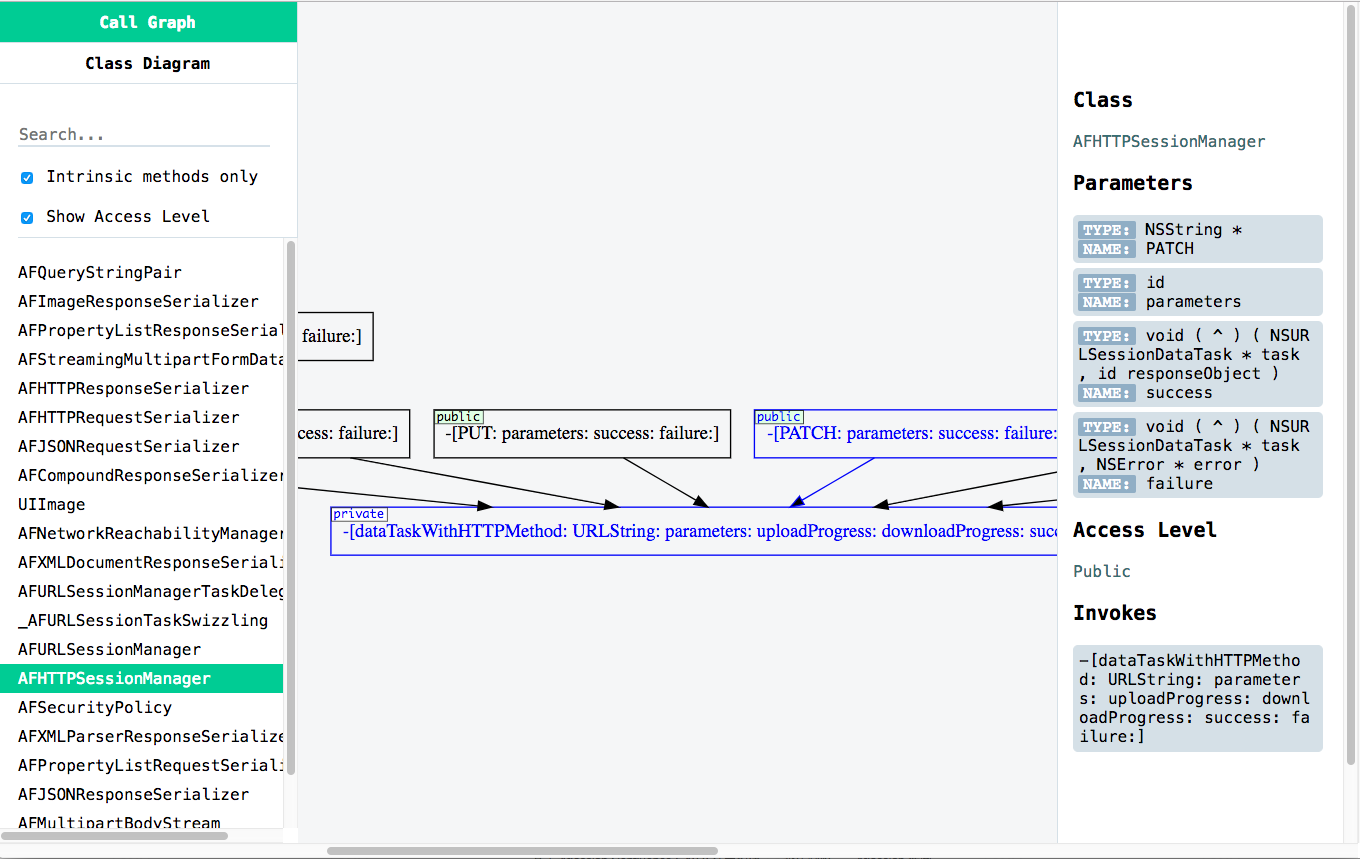Select AFPropertyListRequestSerializer class
Screen dimensions: 1360x859
142,765
